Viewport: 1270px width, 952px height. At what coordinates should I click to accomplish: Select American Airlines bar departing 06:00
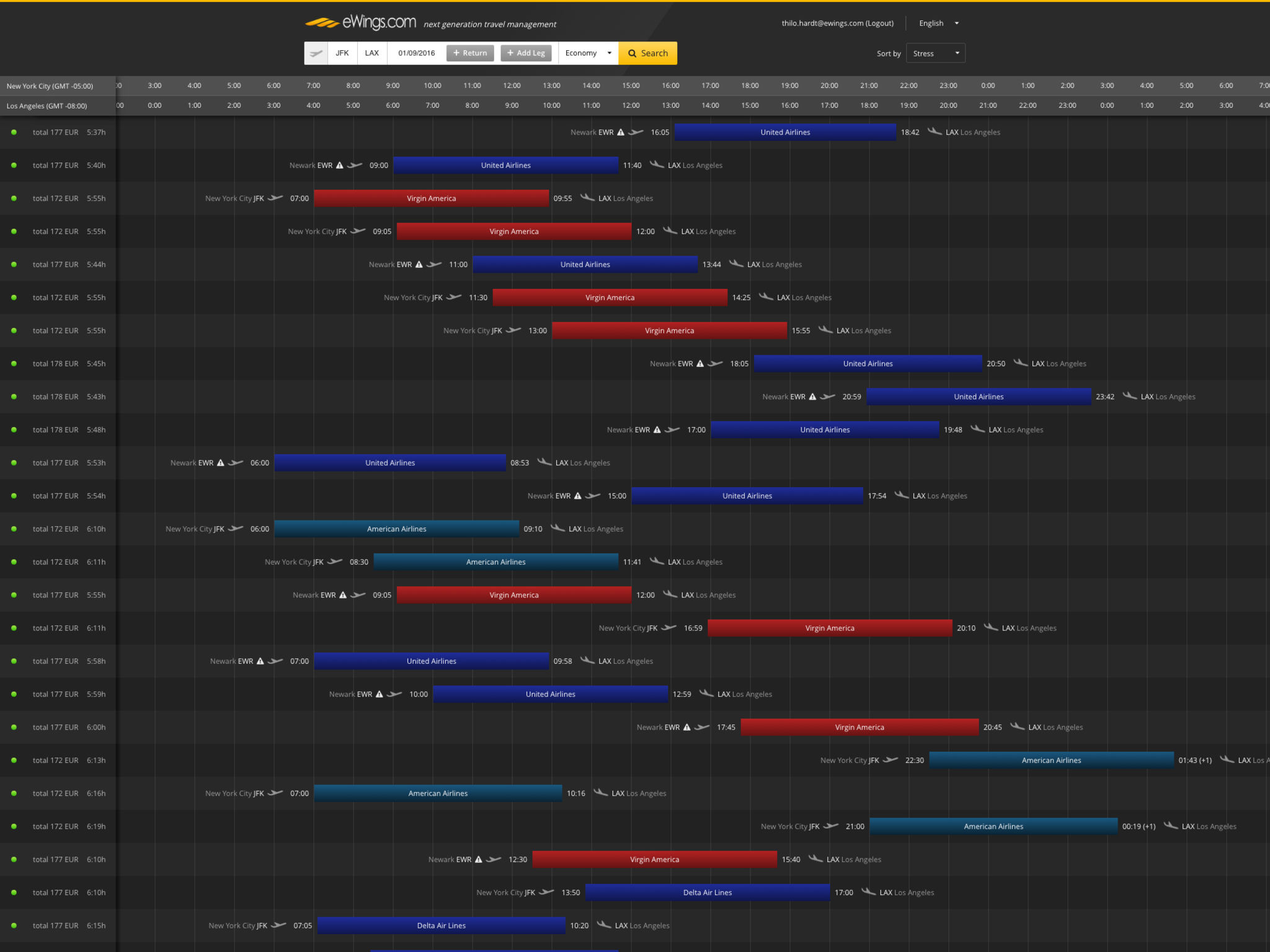397,529
